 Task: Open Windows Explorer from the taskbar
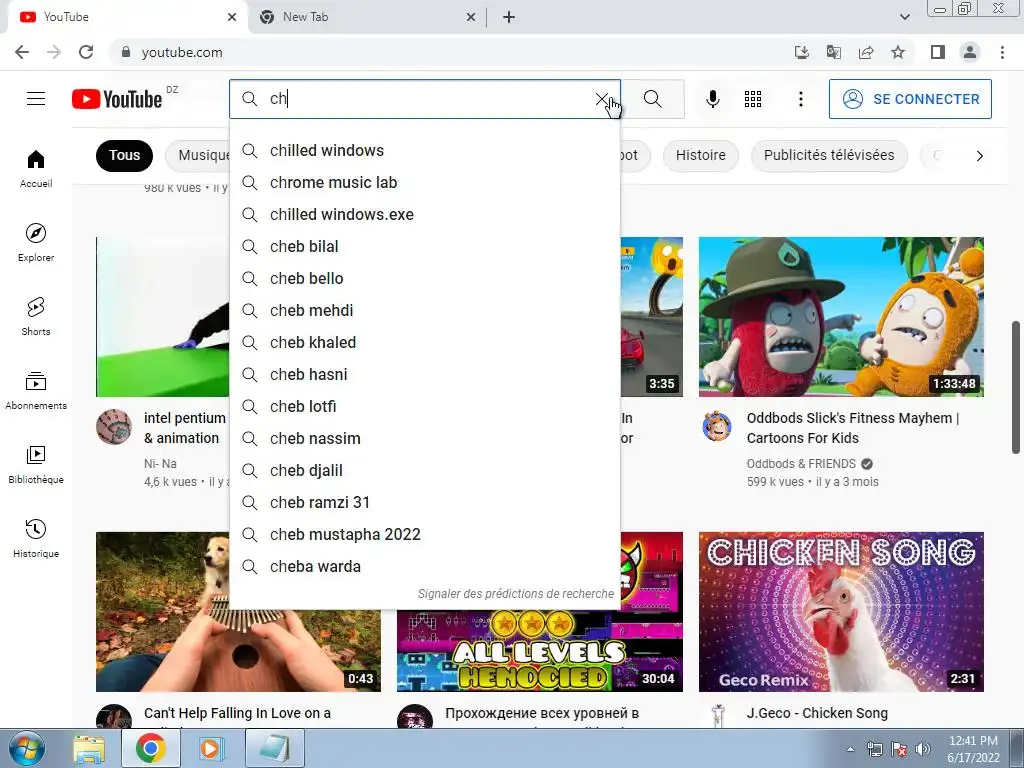89,748
